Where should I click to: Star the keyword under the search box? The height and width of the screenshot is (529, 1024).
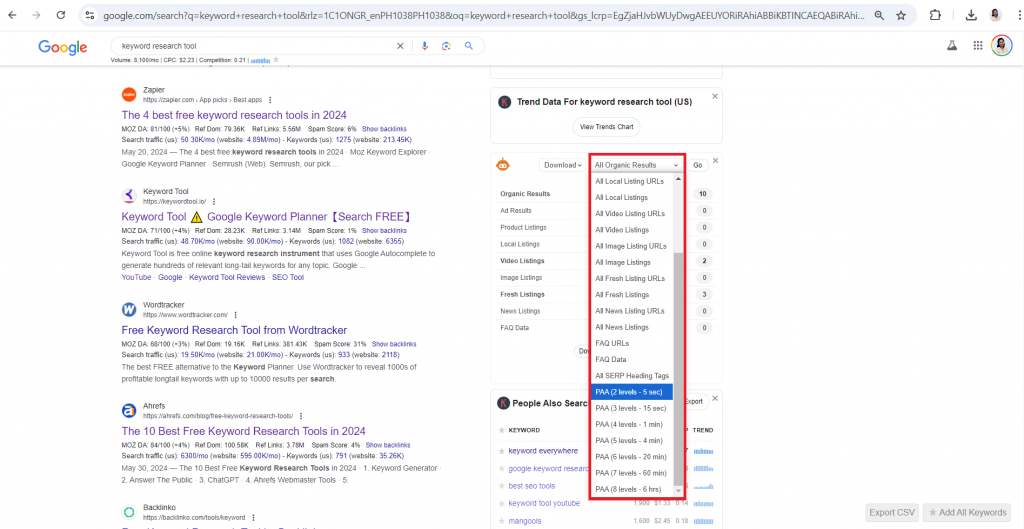click(276, 59)
